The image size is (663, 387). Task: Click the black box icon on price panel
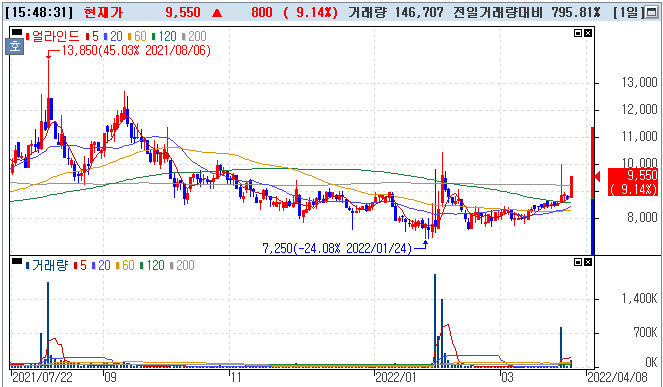click(17, 32)
